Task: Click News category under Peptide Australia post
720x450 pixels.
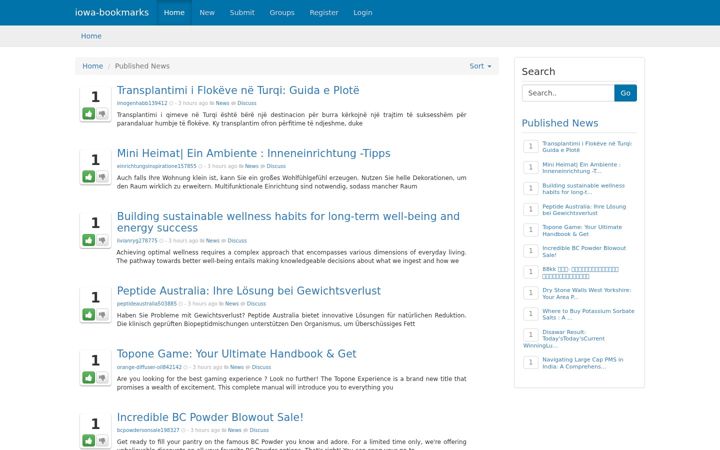Action: coord(232,304)
